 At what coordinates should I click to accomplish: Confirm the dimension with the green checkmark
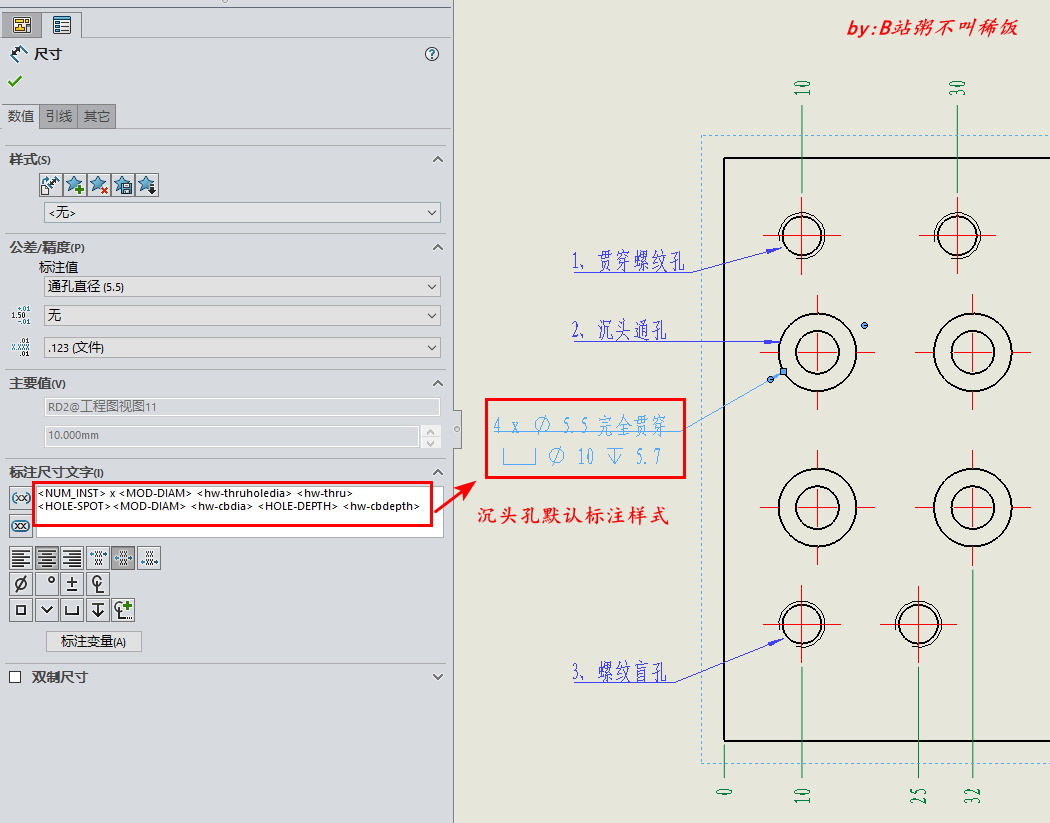click(15, 81)
